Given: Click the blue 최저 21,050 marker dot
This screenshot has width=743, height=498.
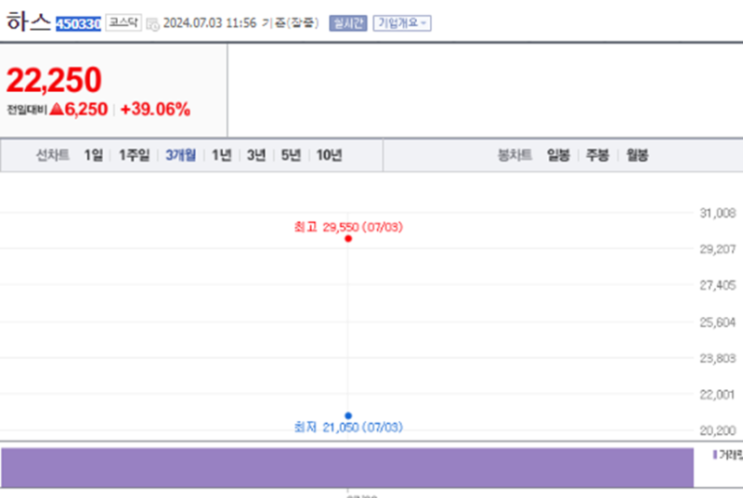Looking at the screenshot, I should pos(348,416).
